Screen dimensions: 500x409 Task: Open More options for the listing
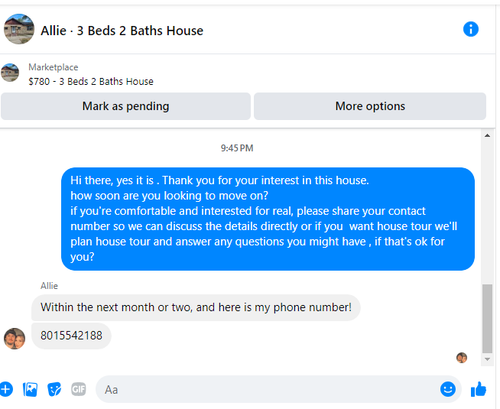point(370,106)
